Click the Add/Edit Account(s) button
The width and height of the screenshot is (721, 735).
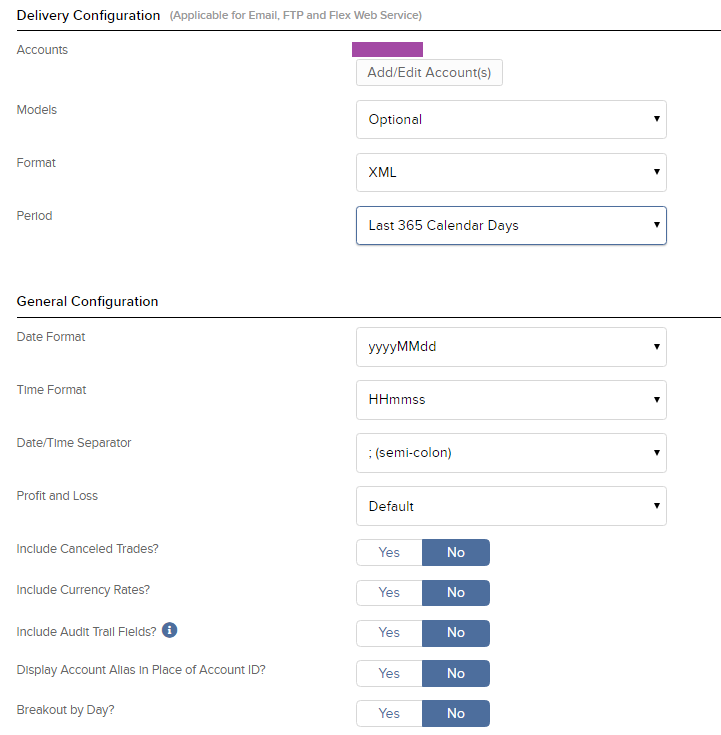click(x=429, y=73)
